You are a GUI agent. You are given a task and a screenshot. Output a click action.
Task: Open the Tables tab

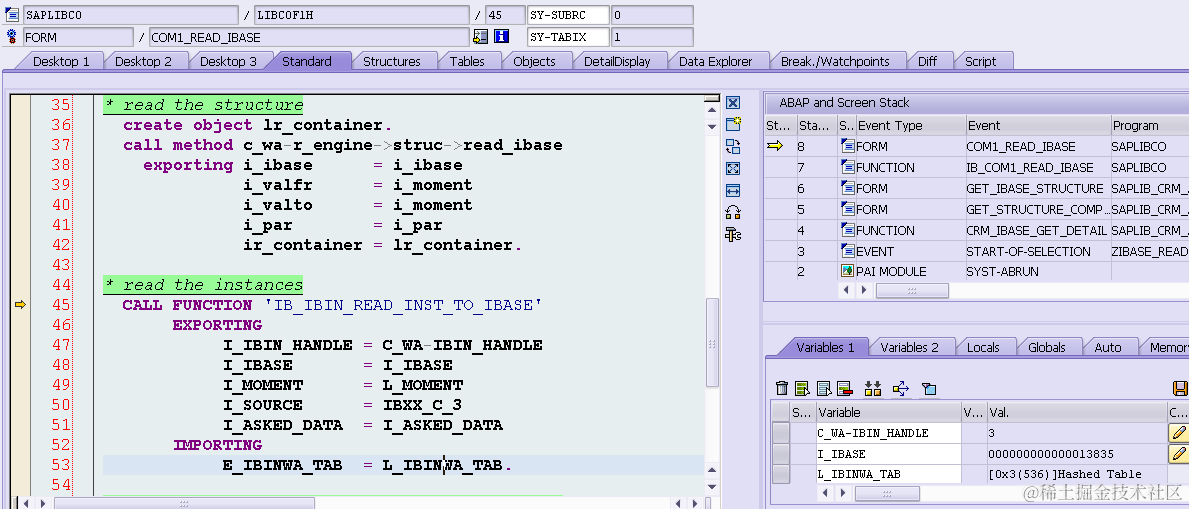tap(467, 61)
